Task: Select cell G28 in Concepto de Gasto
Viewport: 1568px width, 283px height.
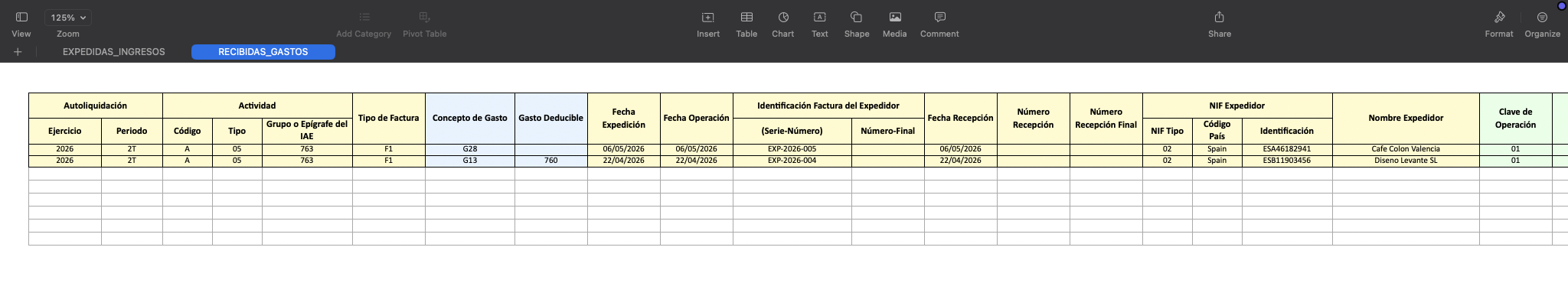Action: pyautogui.click(x=470, y=149)
